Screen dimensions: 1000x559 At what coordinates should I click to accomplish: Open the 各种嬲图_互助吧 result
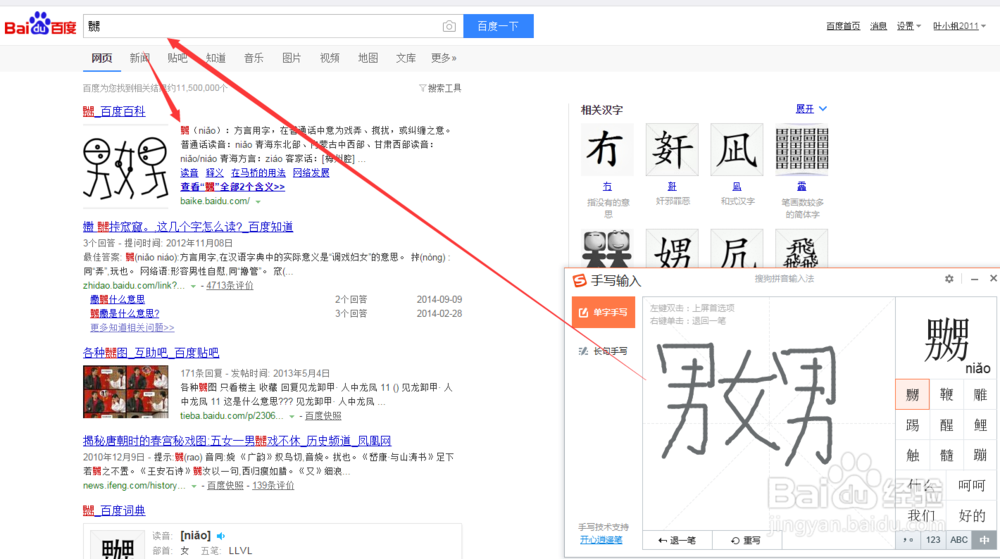pos(151,352)
